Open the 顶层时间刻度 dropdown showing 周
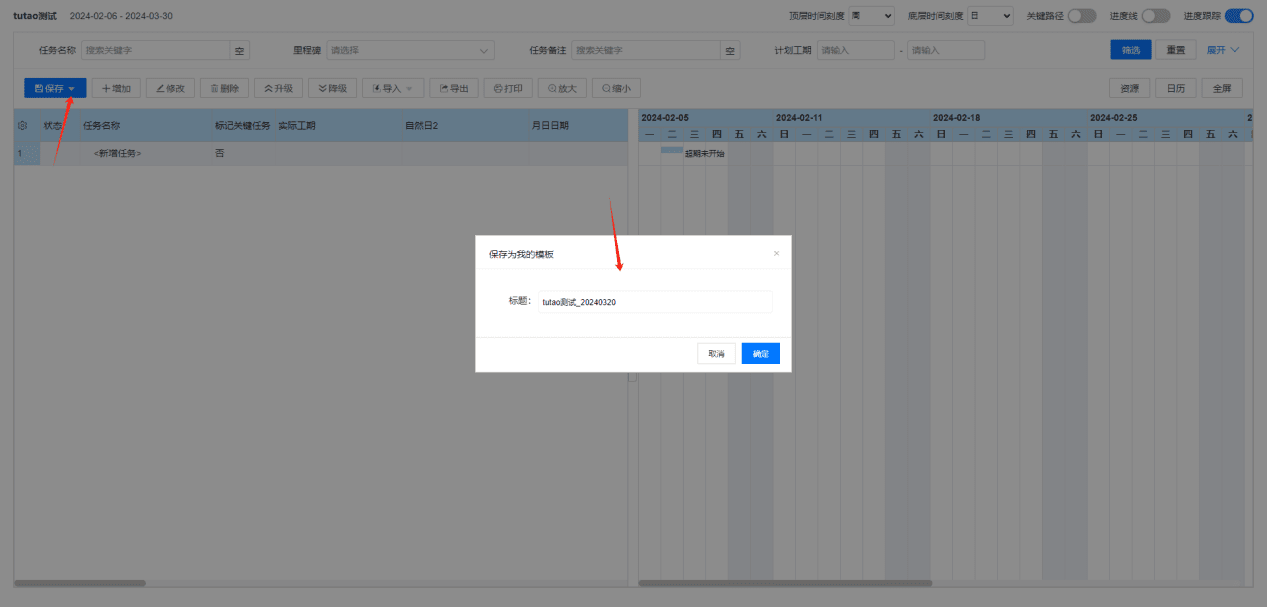The width and height of the screenshot is (1267, 607). click(x=871, y=16)
